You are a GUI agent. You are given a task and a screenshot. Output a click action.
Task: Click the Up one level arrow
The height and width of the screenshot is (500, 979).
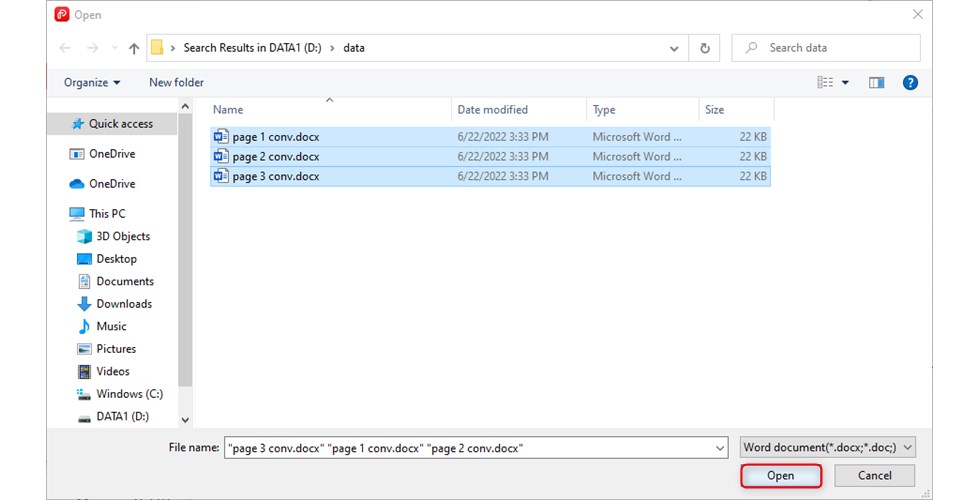[x=134, y=48]
